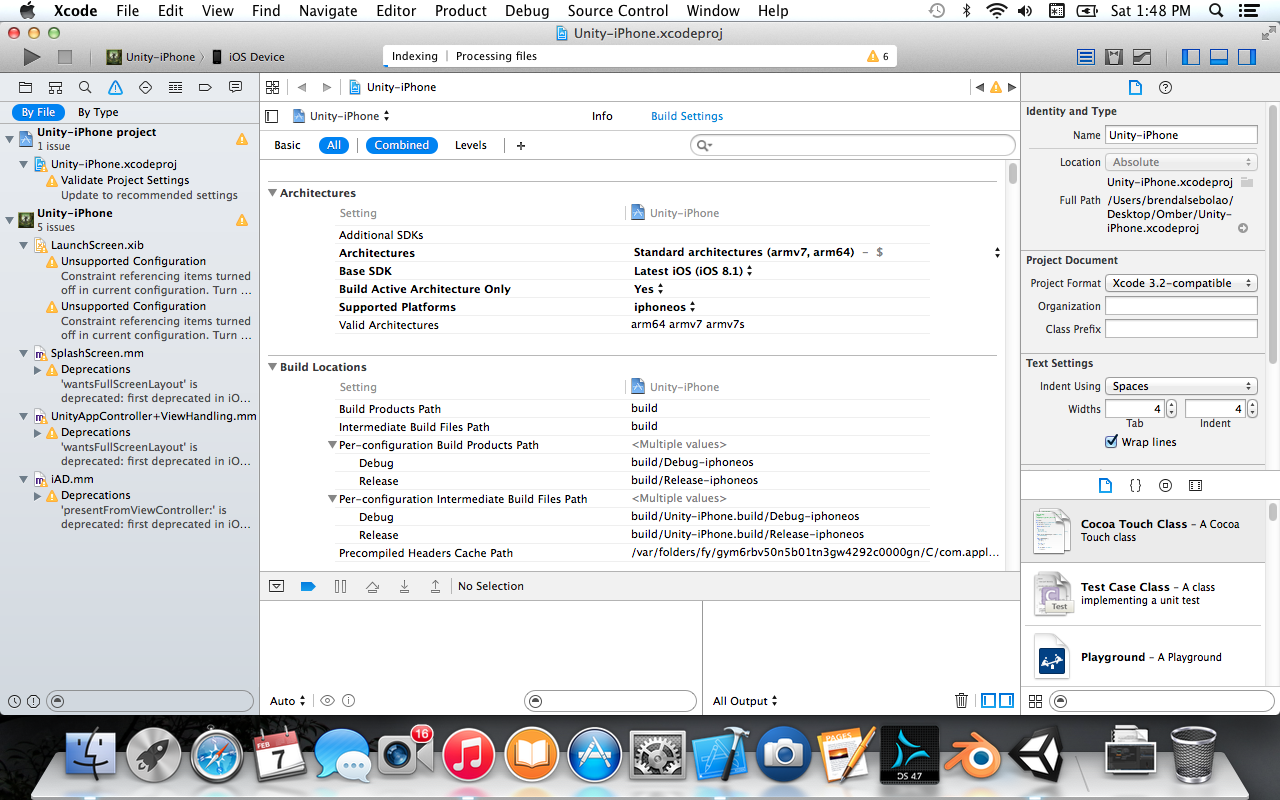
Task: Go back using jump bar left arrow
Action: click(301, 87)
